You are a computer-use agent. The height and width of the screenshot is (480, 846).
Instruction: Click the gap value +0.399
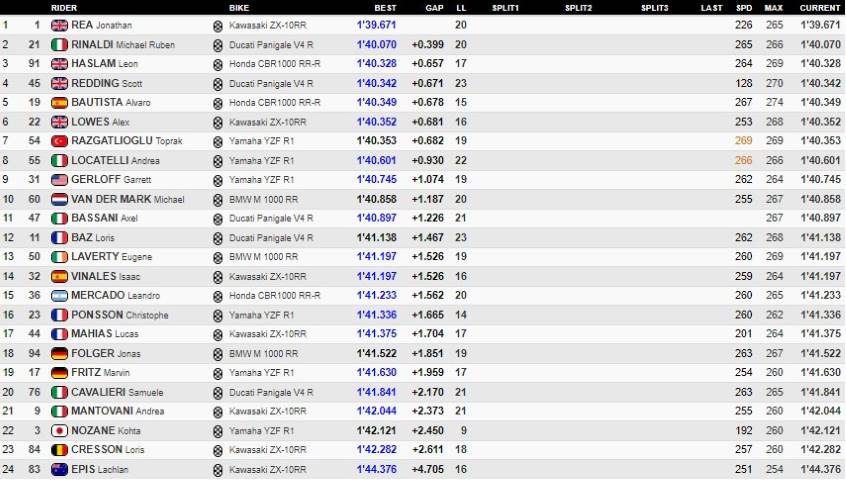(428, 45)
